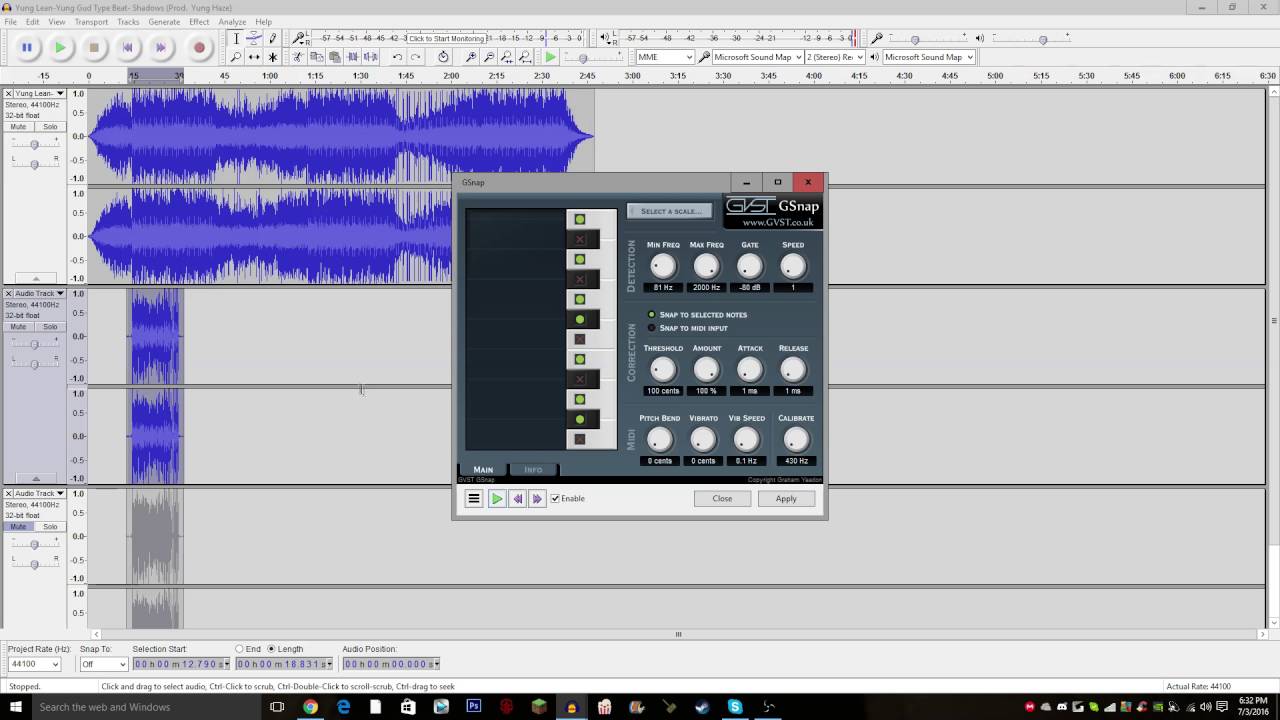
Task: Click the Paste toolbar icon
Action: [334, 57]
